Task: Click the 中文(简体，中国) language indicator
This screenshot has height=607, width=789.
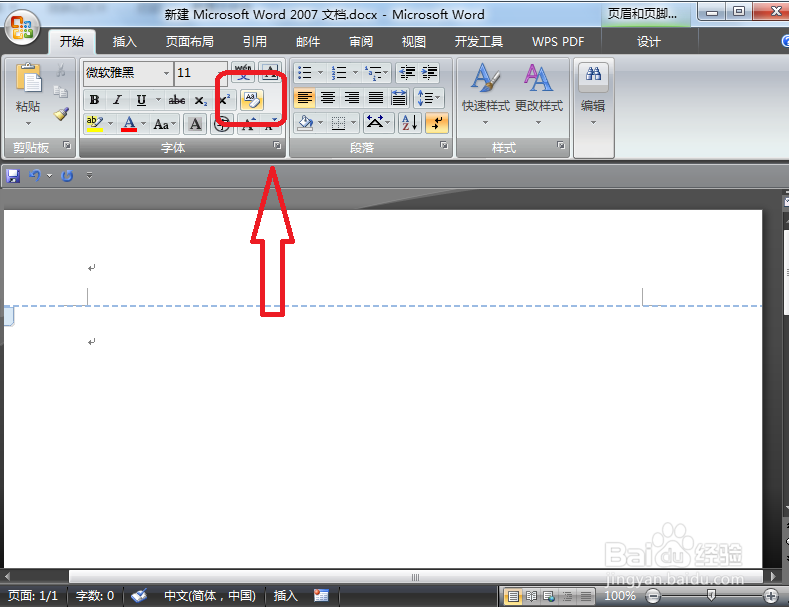Action: [x=210, y=596]
